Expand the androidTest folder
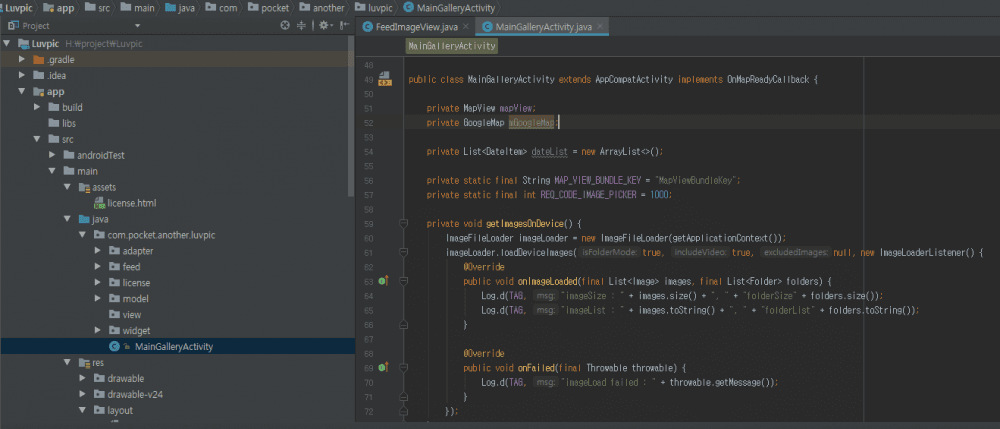Viewport: 1000px width, 429px height. pos(52,155)
